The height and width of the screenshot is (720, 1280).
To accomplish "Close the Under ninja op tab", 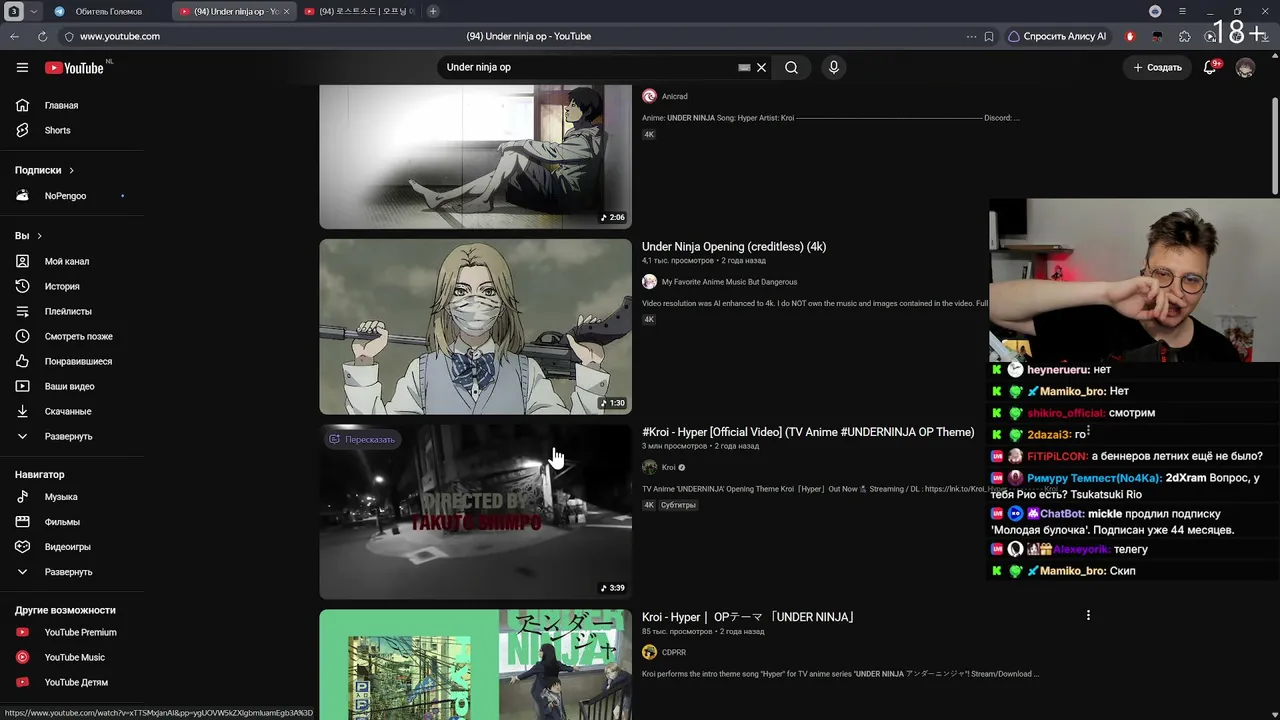I will click(x=287, y=11).
